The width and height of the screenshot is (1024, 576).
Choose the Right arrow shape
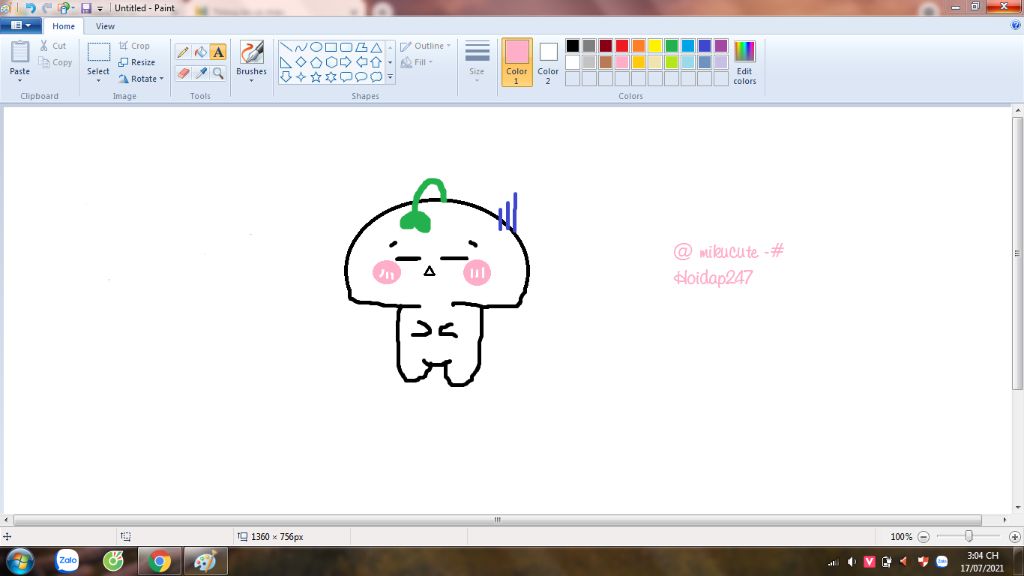point(346,62)
